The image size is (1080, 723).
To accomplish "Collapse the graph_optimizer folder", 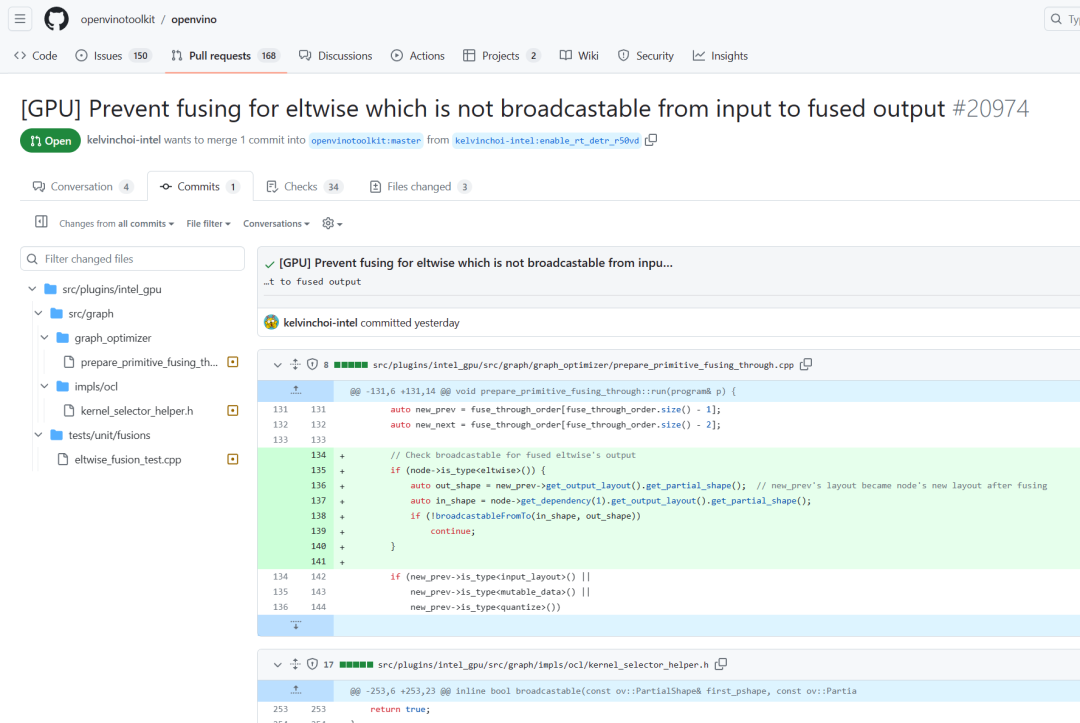I will coord(44,337).
